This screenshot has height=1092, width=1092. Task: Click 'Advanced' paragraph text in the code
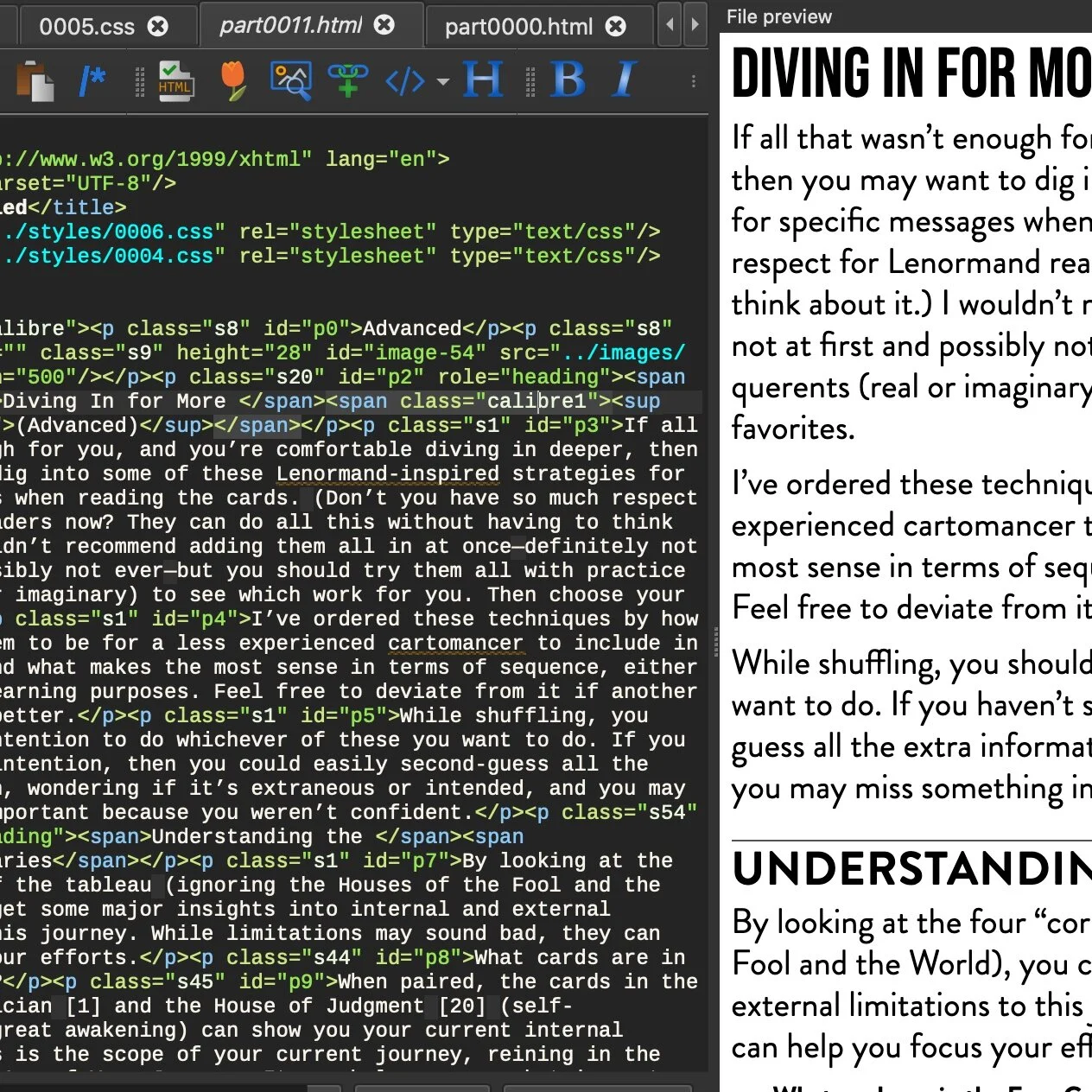(412, 329)
